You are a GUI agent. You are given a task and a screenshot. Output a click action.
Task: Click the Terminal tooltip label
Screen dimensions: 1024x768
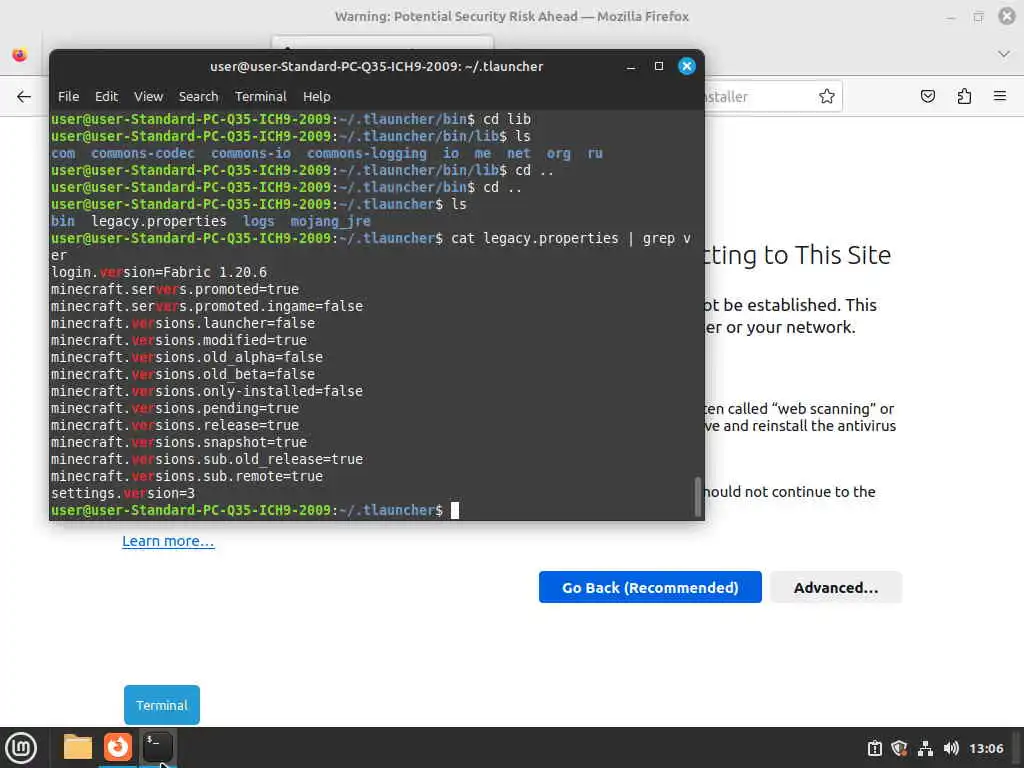click(162, 705)
